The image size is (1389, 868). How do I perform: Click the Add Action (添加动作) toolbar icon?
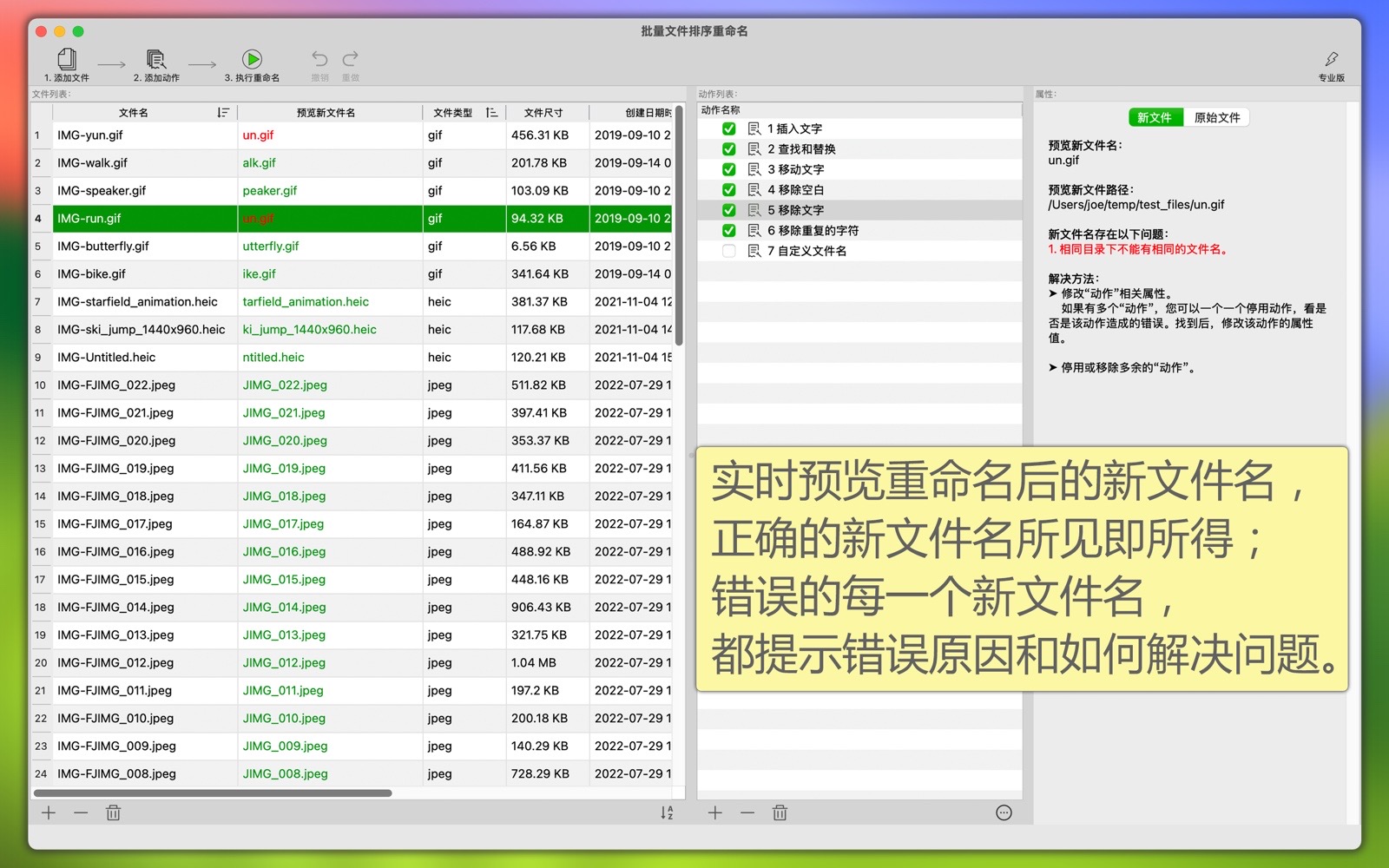[156, 60]
